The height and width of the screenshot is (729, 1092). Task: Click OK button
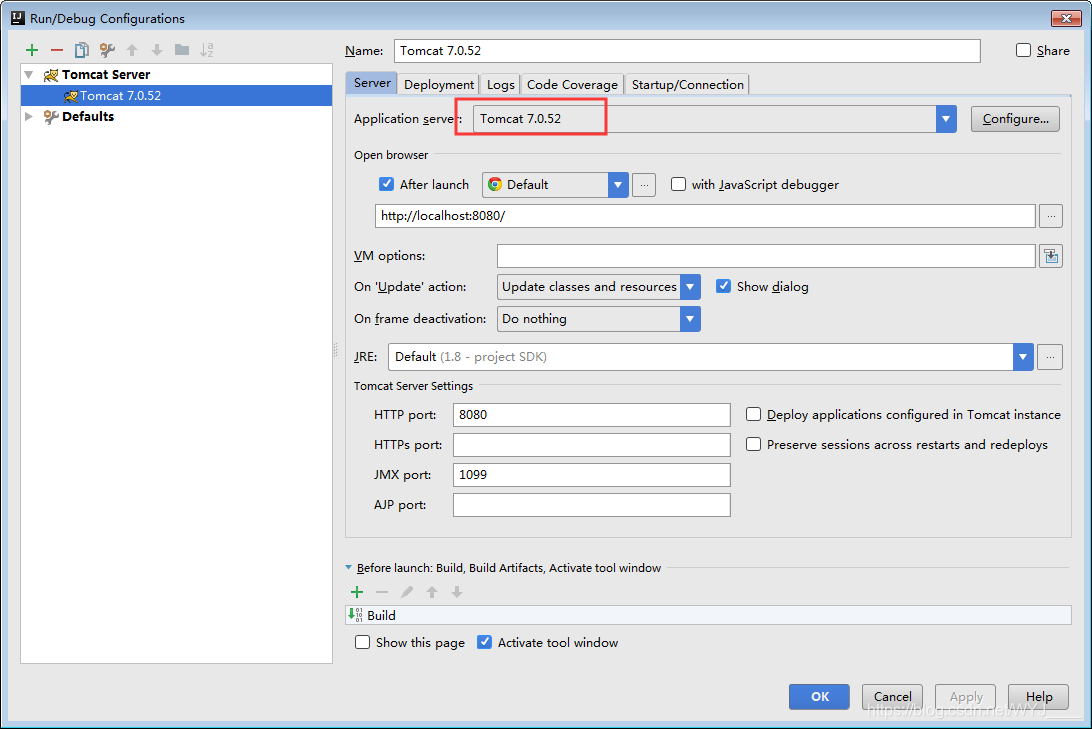(820, 696)
